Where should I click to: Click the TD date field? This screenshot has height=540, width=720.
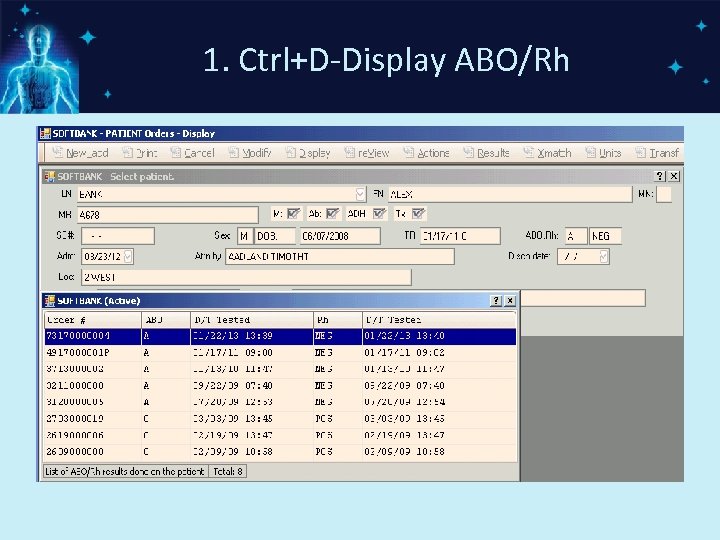[x=460, y=236]
